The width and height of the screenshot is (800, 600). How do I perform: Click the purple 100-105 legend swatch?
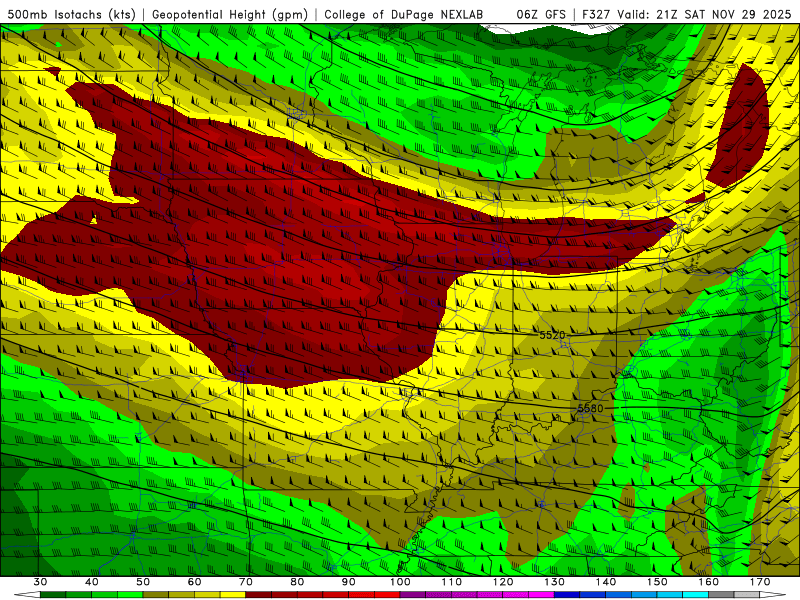point(413,595)
